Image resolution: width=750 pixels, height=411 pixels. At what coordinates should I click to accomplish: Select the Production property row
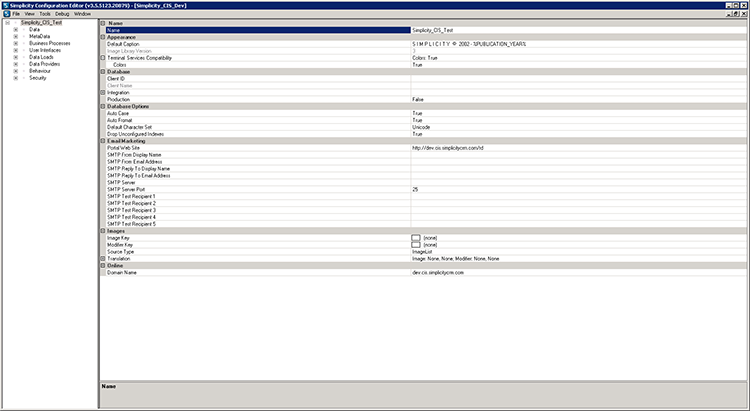pyautogui.click(x=258, y=100)
